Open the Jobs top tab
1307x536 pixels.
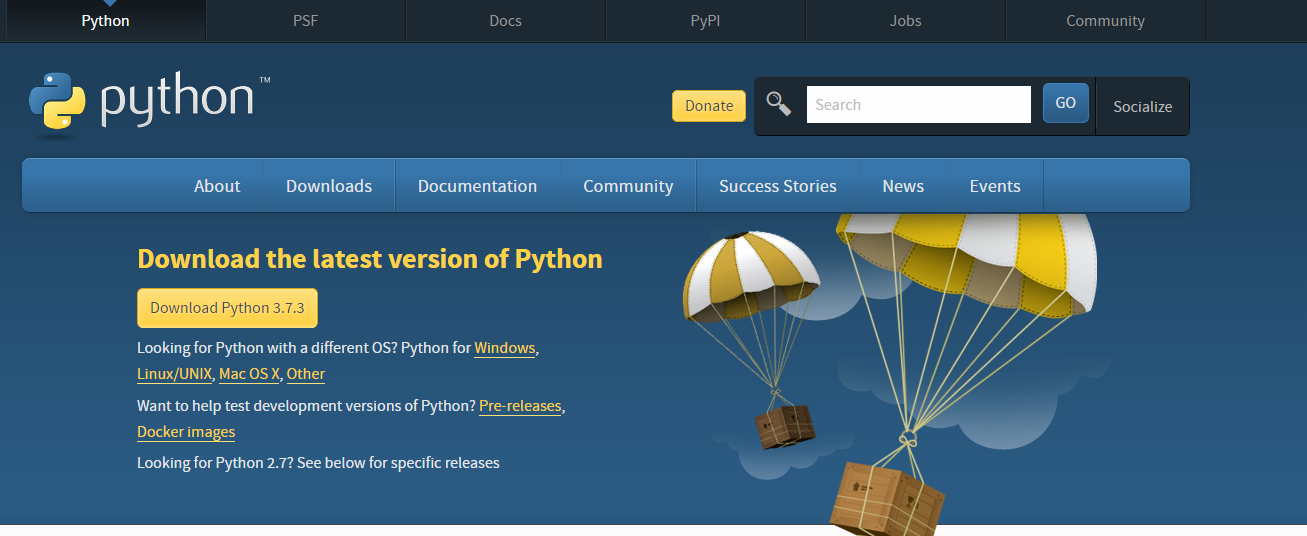coord(905,21)
